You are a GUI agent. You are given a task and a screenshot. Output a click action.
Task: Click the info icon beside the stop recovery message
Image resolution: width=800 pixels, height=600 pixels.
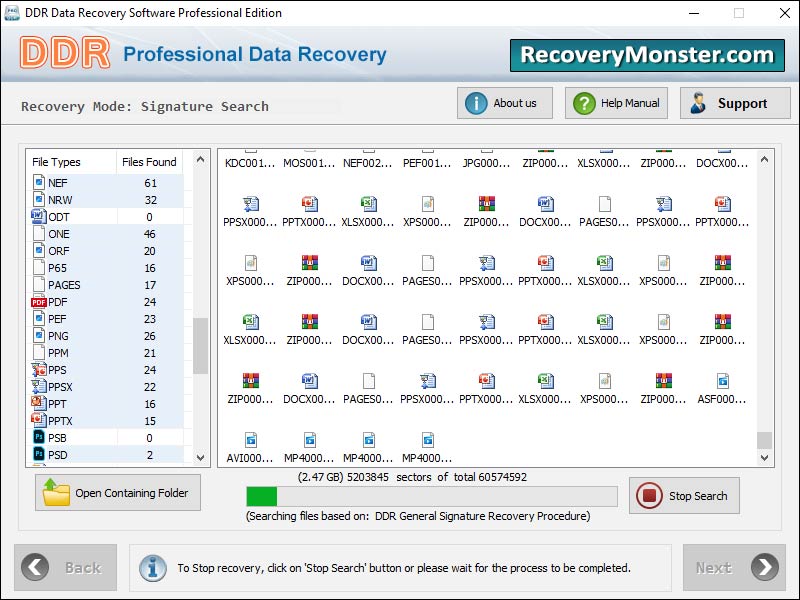[153, 568]
